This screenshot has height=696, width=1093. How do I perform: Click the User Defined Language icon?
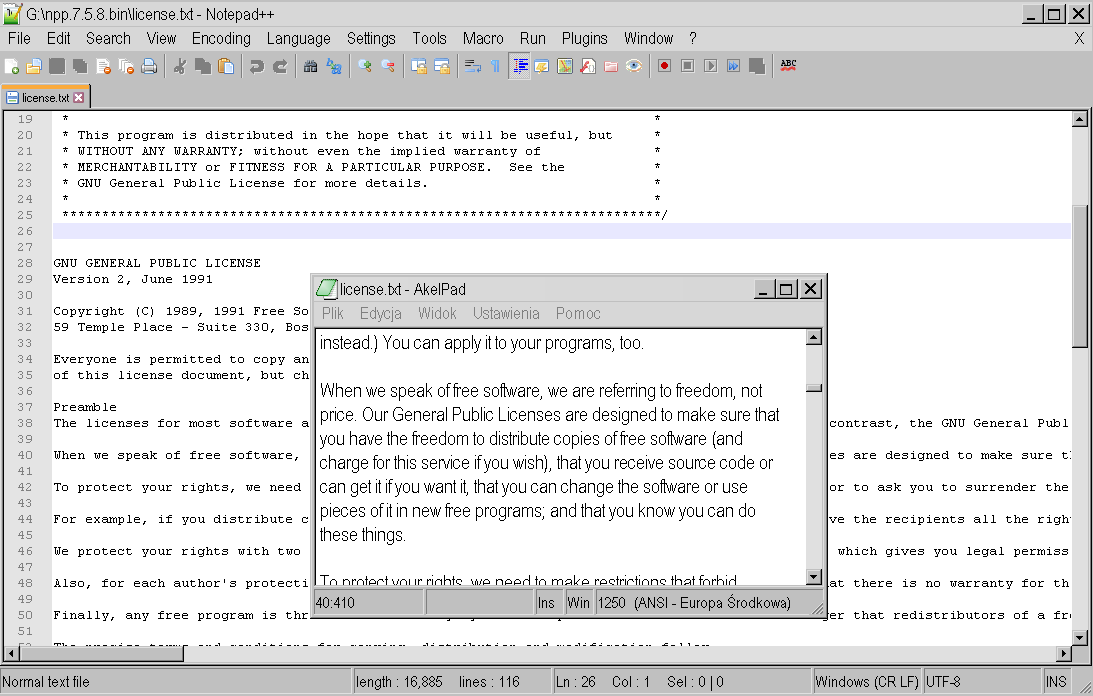542,66
